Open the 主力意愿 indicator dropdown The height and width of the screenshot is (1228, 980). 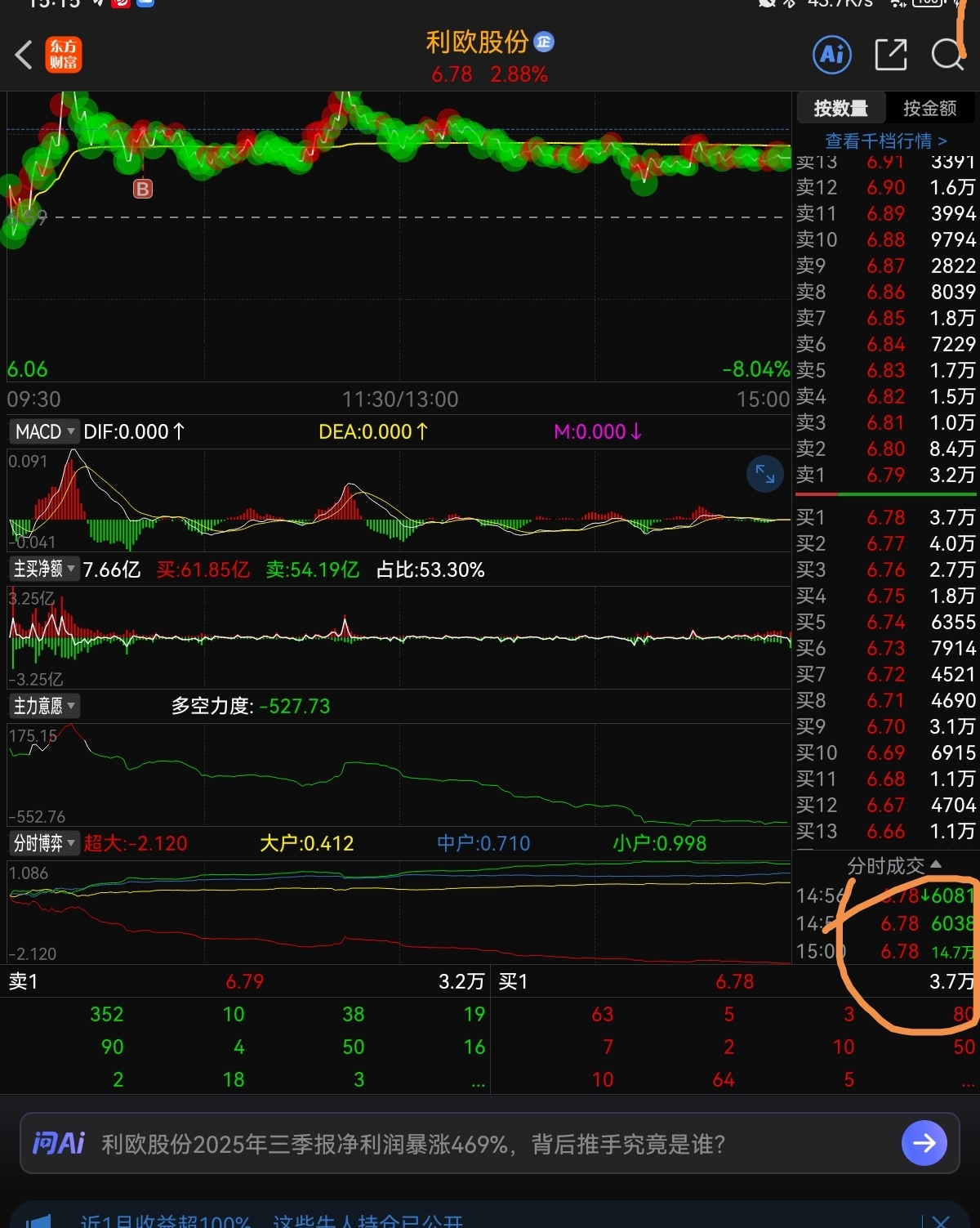pos(44,706)
